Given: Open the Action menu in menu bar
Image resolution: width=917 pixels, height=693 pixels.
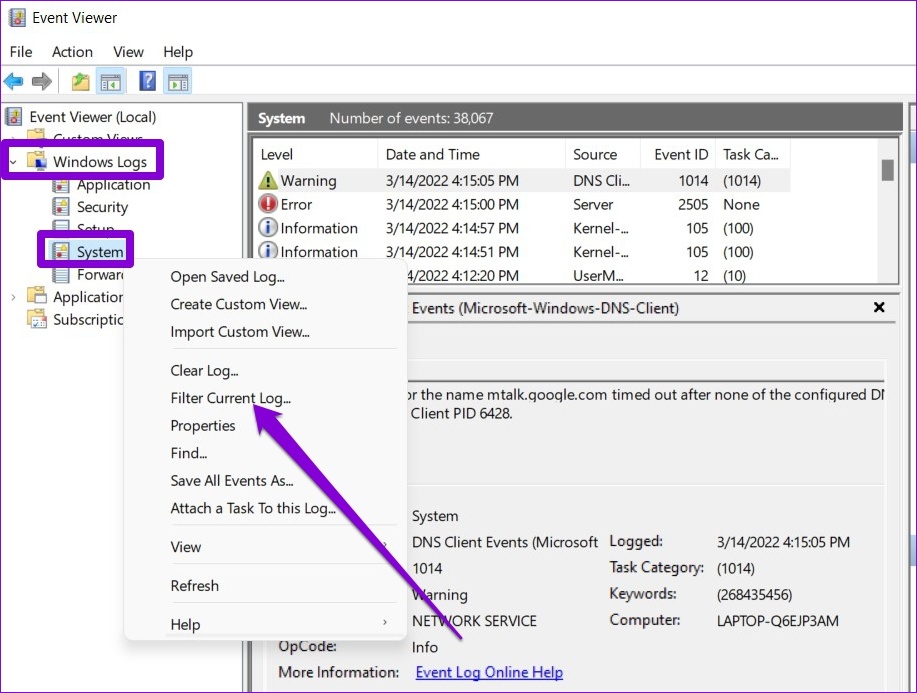Looking at the screenshot, I should coord(72,52).
